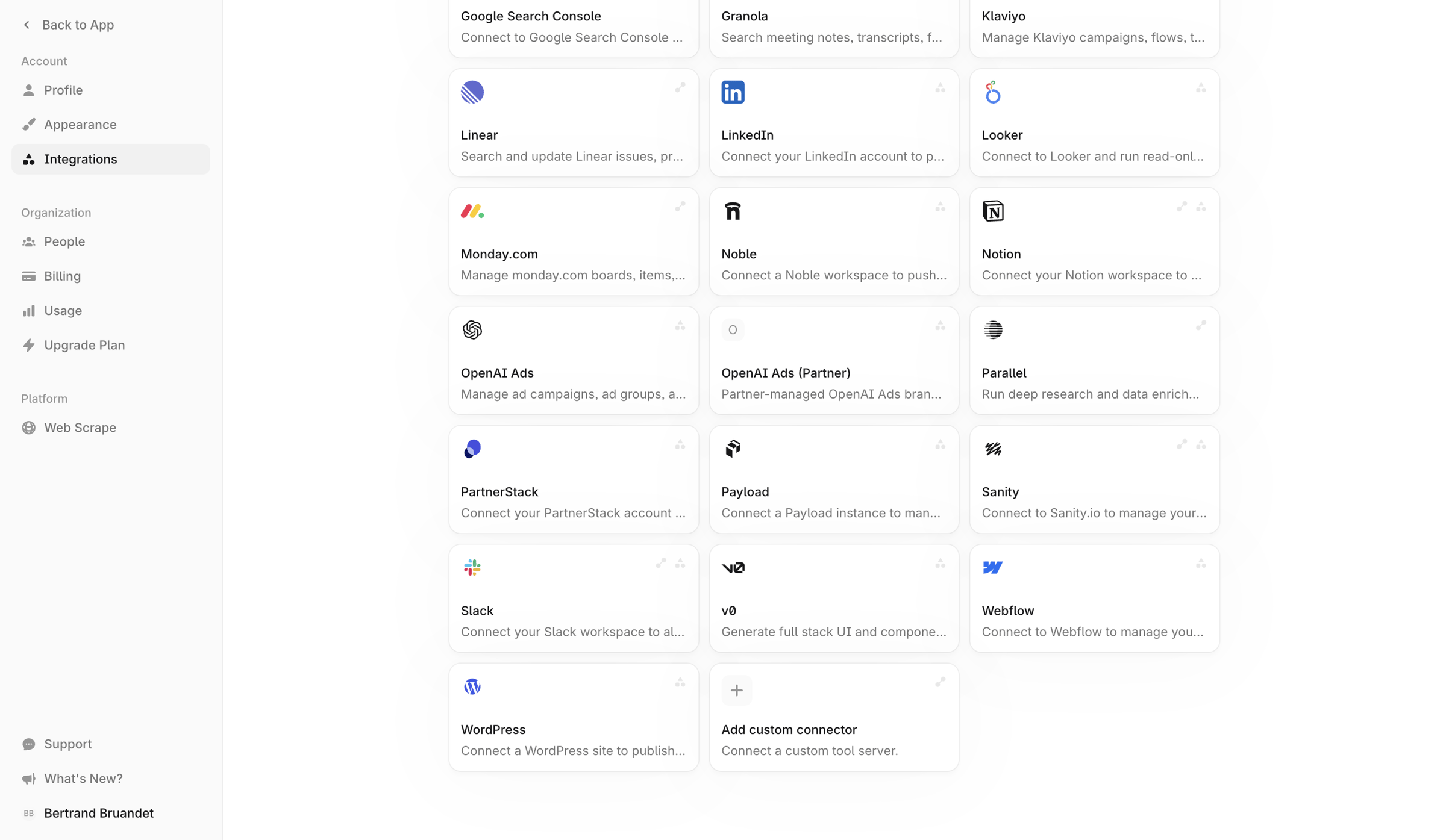Click the Parallel logo icon
The image size is (1446, 840).
993,330
